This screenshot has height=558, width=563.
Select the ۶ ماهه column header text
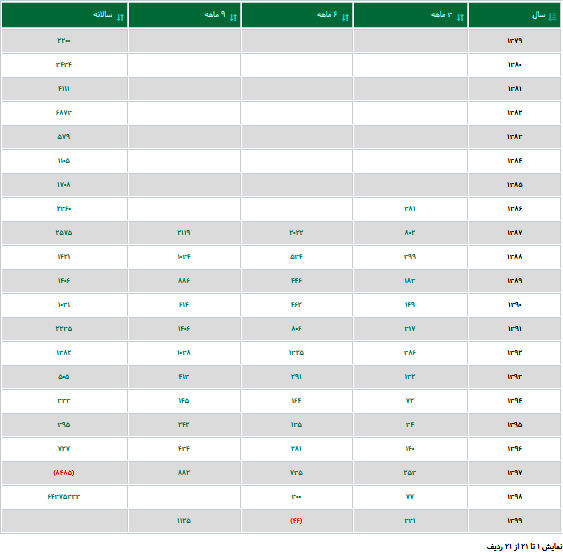[327, 15]
